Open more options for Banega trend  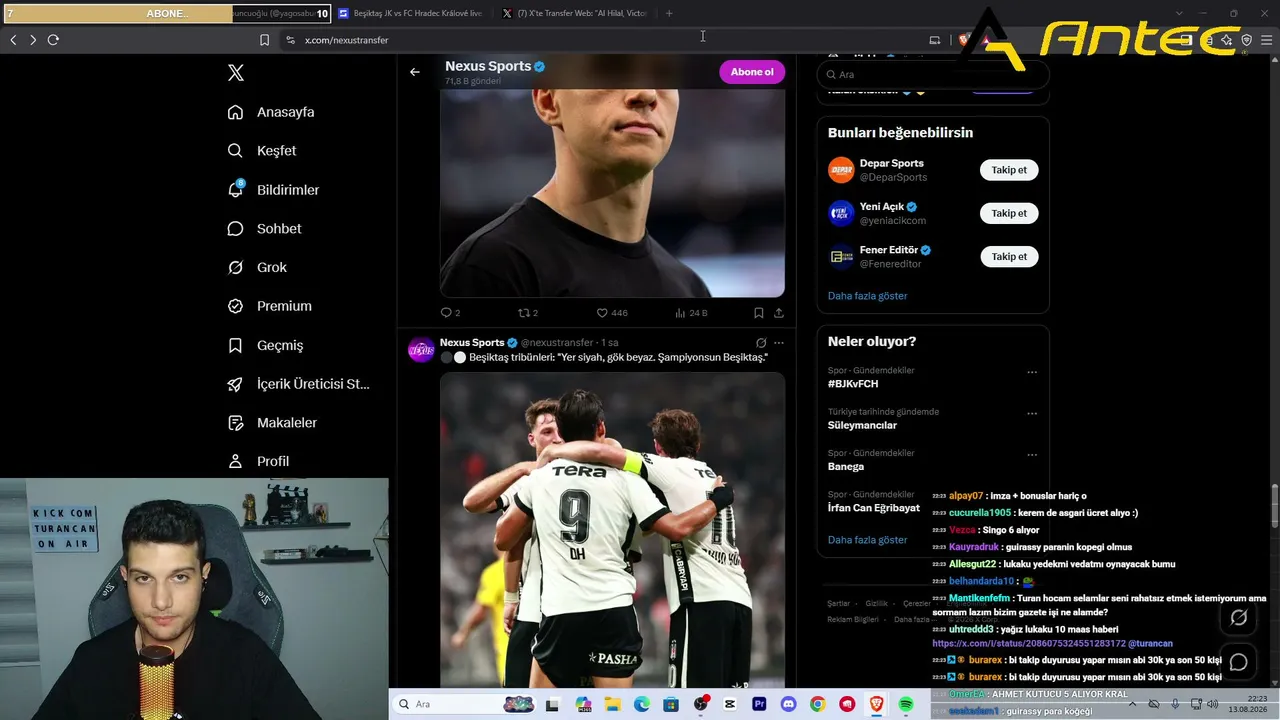pos(1032,455)
